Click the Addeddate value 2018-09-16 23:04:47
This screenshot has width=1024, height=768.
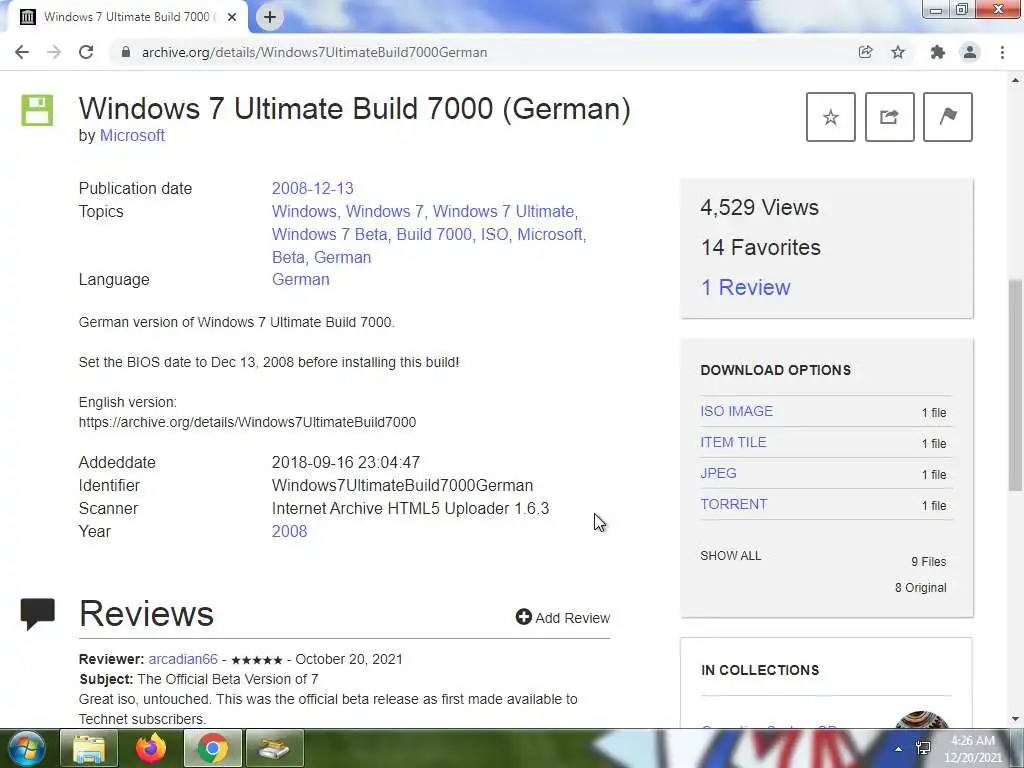(345, 463)
